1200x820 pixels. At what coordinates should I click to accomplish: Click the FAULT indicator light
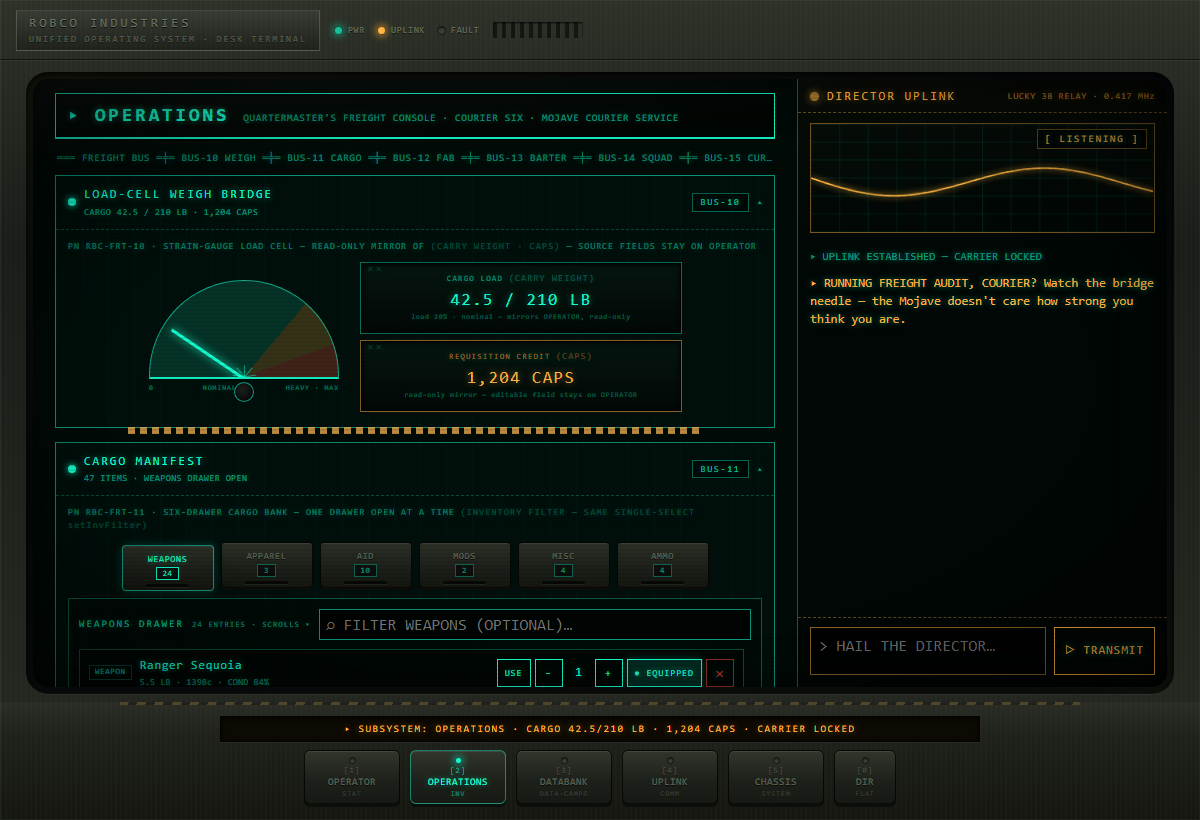(x=442, y=31)
